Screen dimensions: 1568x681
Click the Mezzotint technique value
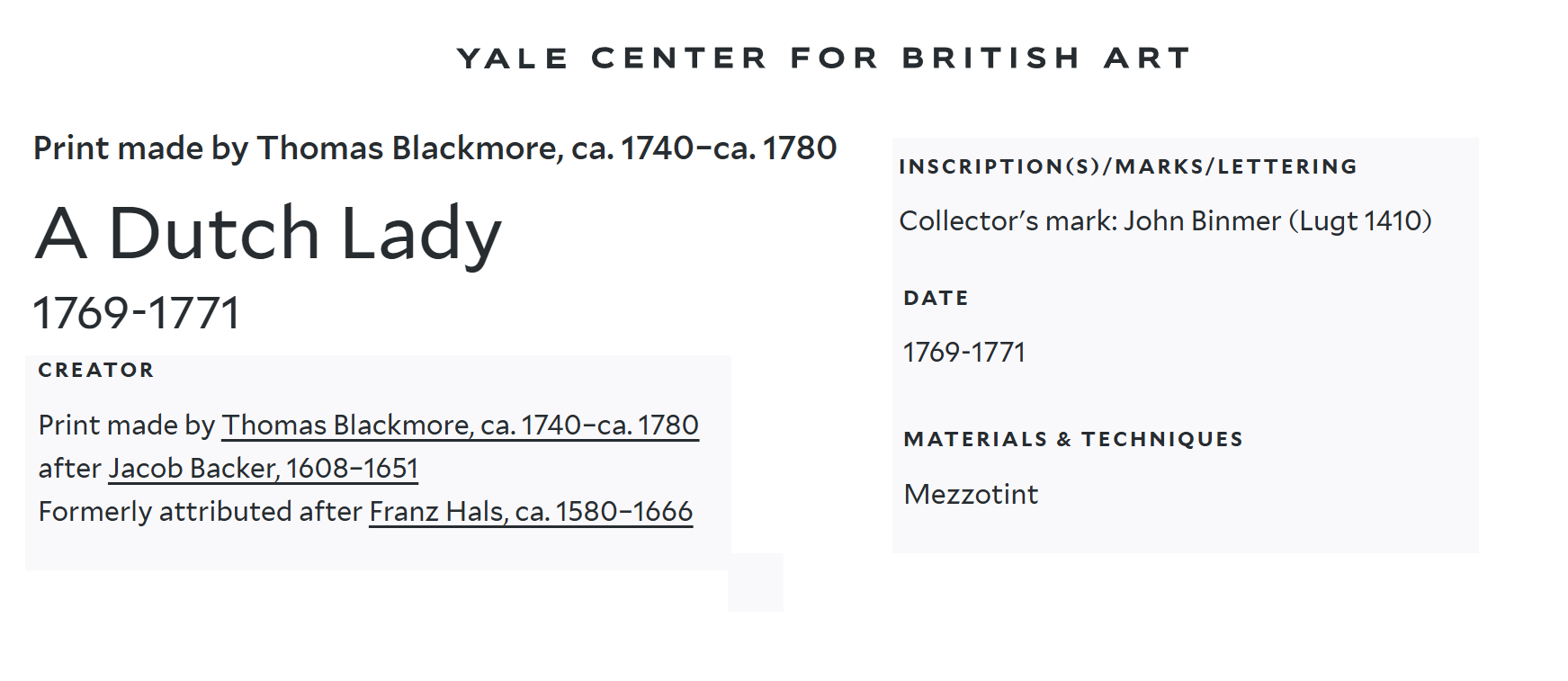point(971,494)
